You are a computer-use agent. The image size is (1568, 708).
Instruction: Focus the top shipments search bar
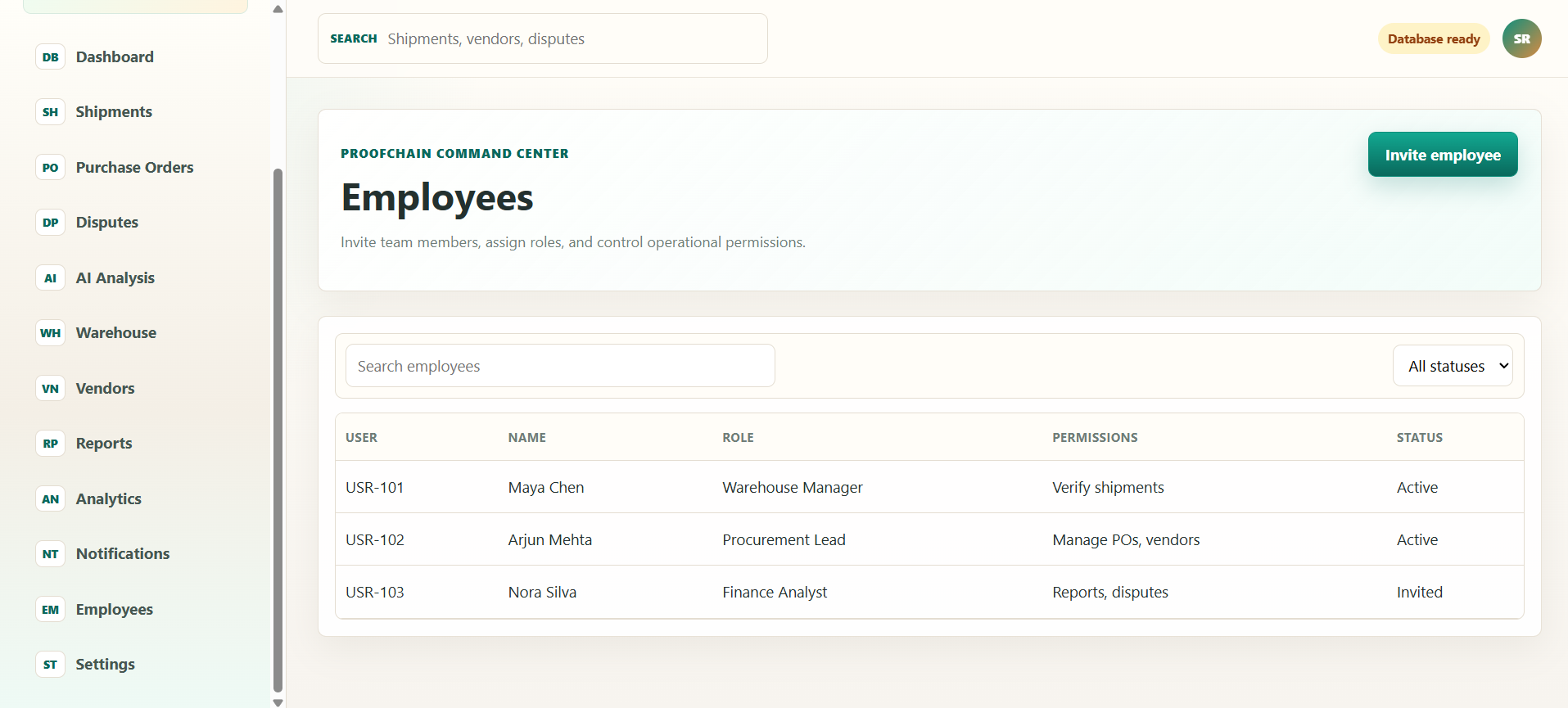[x=543, y=38]
